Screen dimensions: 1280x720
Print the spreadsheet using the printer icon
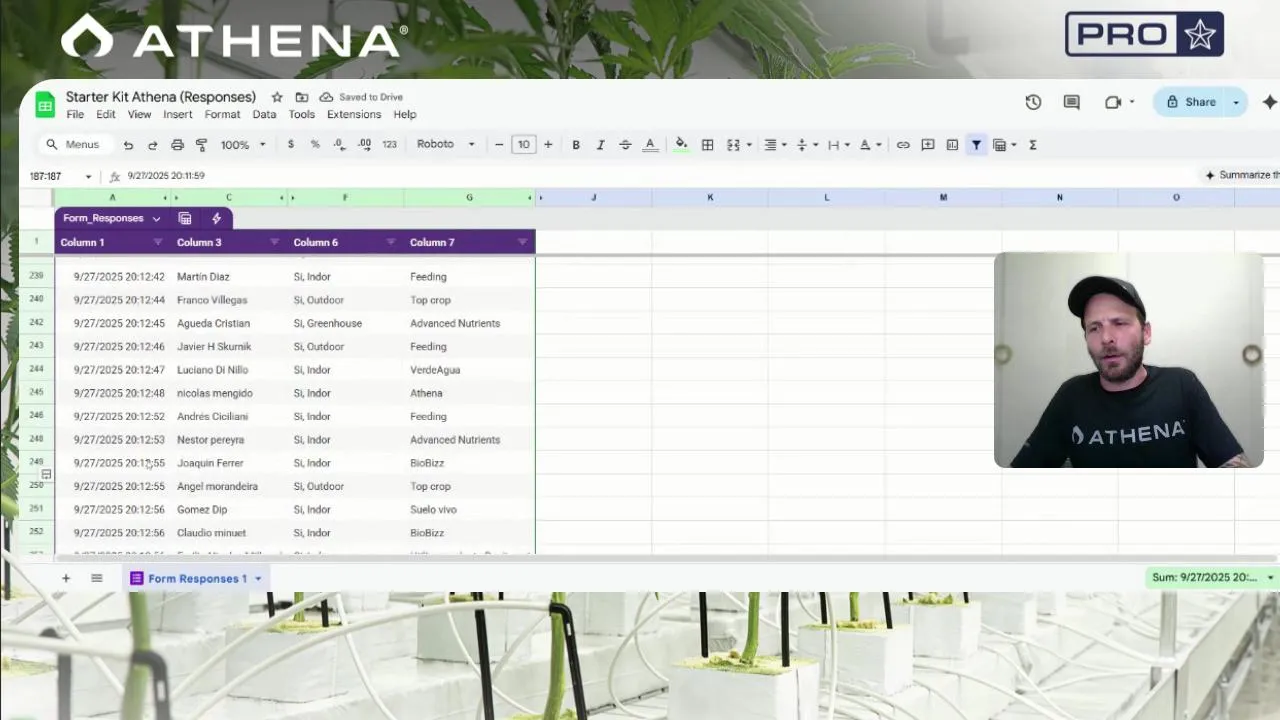click(177, 145)
